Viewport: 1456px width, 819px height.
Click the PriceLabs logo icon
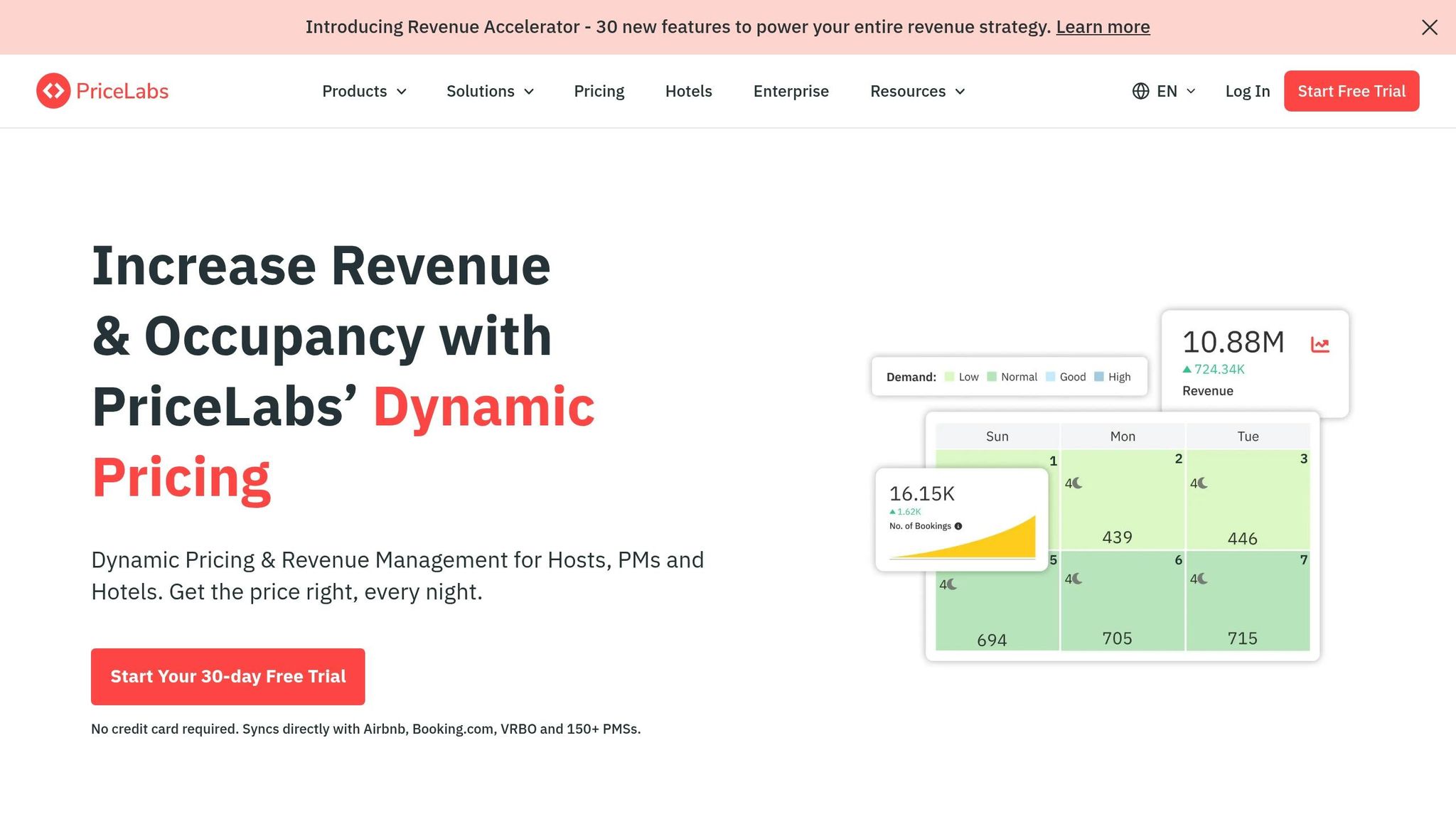tap(53, 91)
